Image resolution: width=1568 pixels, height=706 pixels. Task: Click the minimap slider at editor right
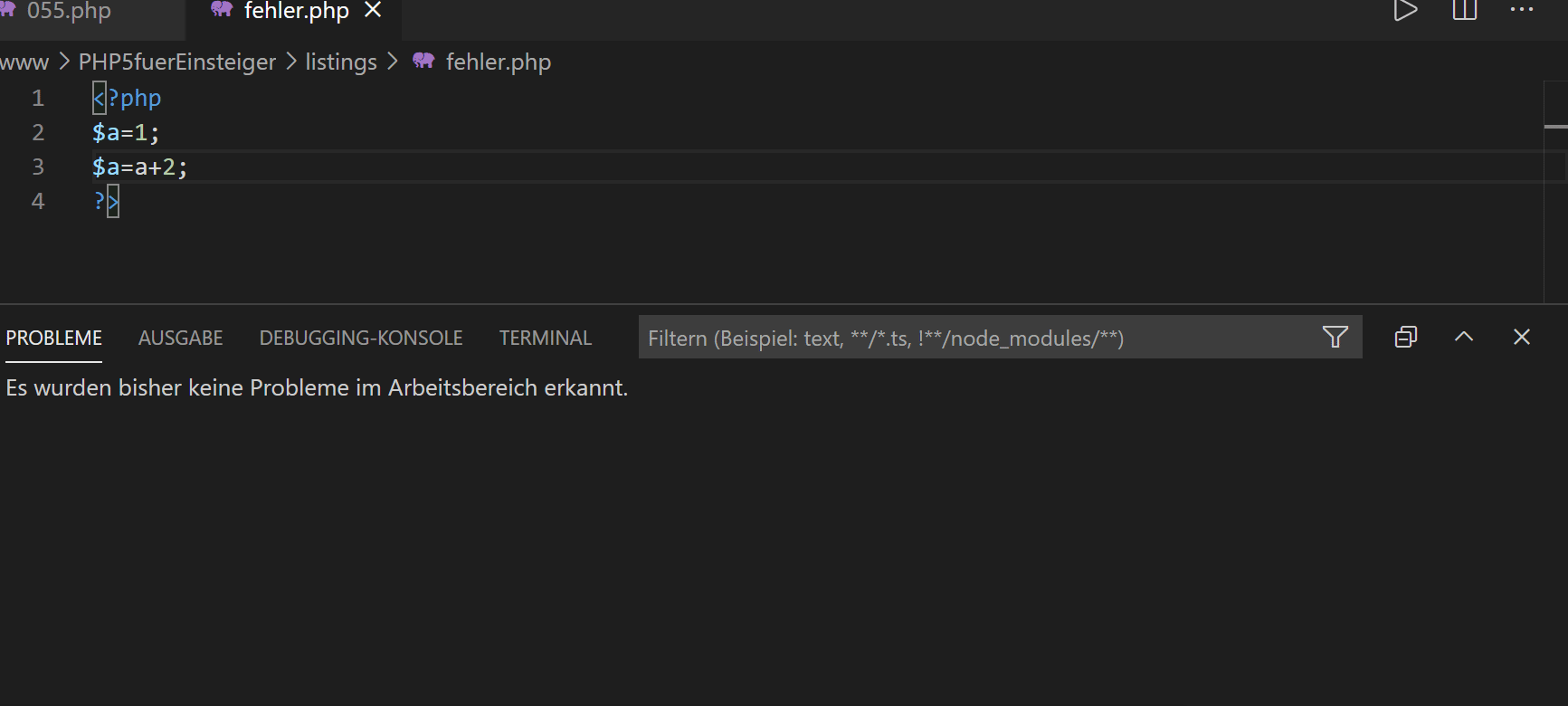1555,127
